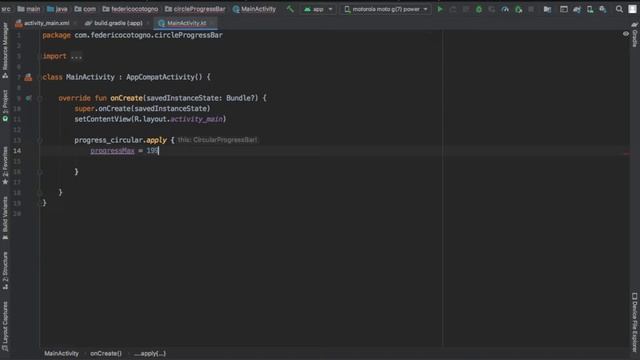Click the override gutter icon beside onCreate
The image size is (640, 360).
click(x=28, y=98)
